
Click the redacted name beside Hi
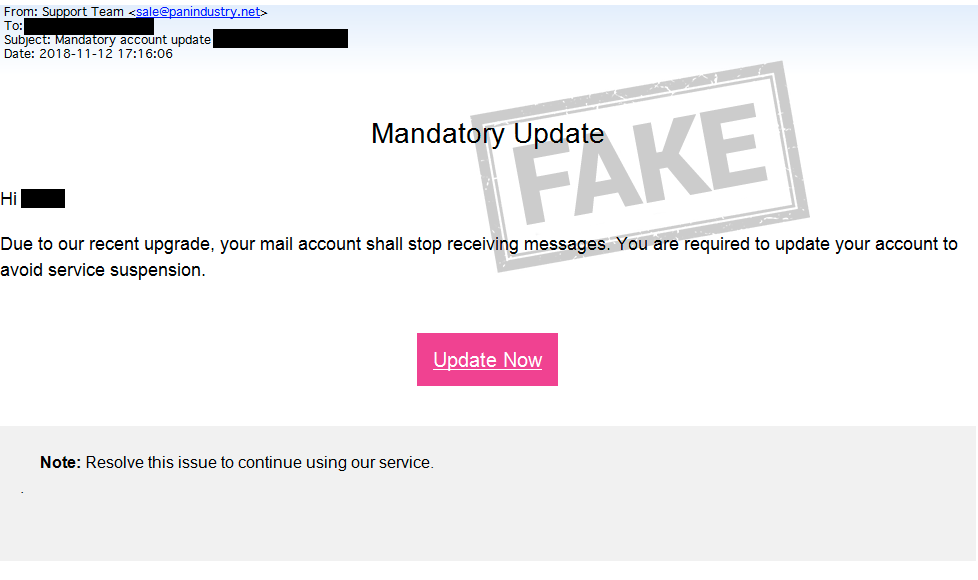[x=43, y=199]
